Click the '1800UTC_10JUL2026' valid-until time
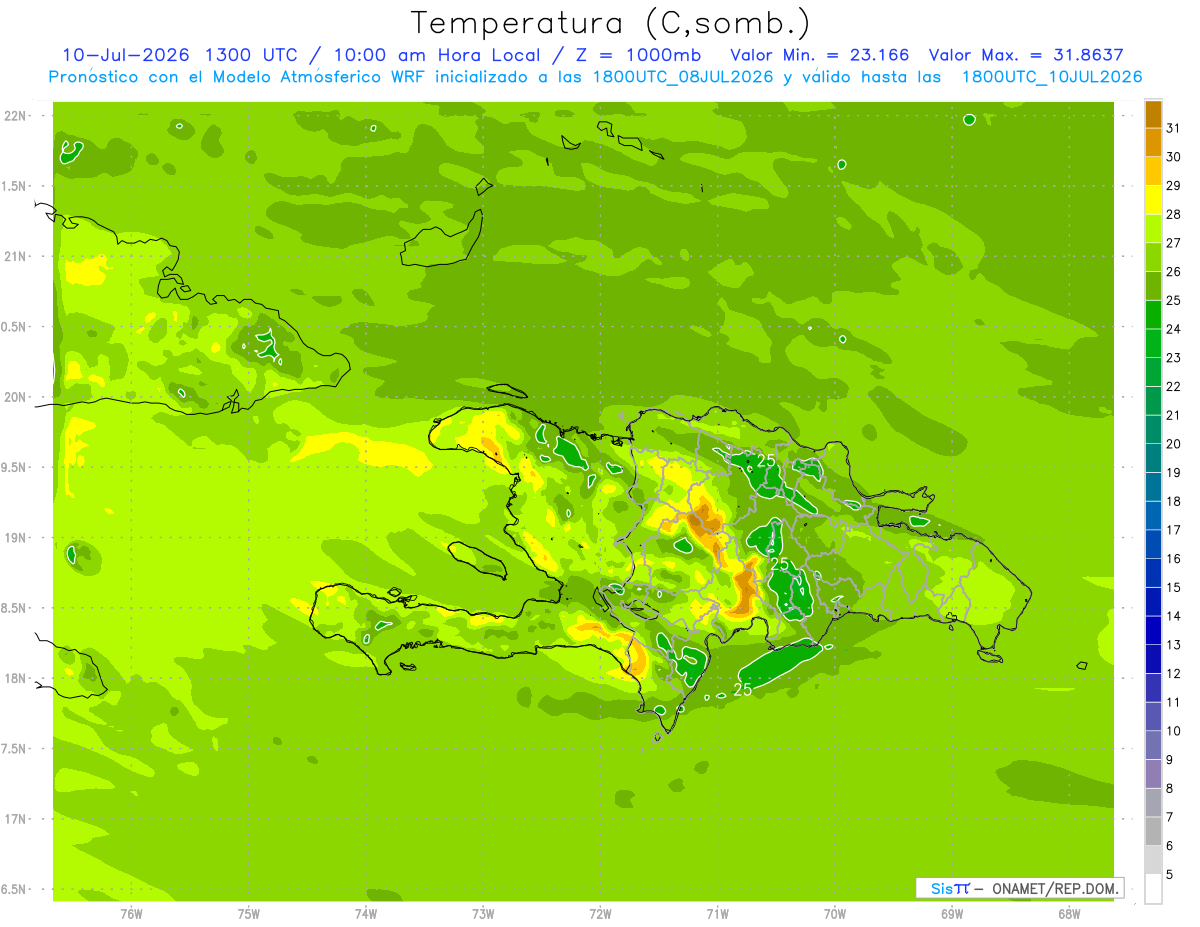1200x927 pixels. click(1051, 77)
